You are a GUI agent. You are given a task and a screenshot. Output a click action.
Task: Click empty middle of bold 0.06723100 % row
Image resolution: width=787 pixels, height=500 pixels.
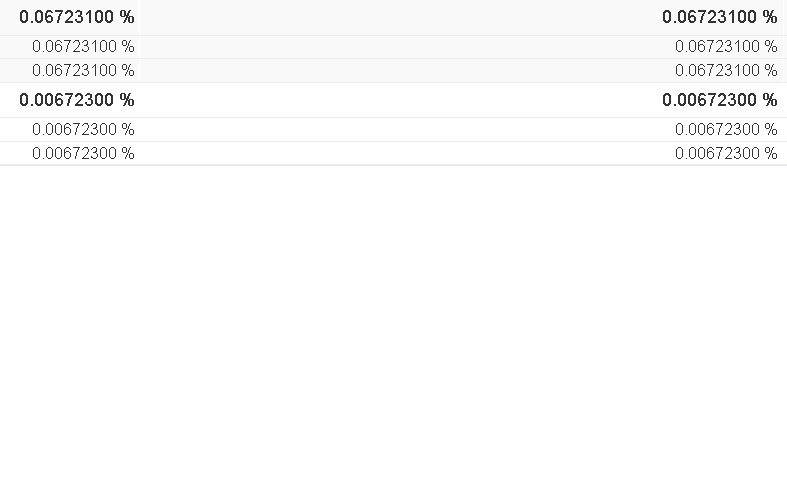[397, 17]
